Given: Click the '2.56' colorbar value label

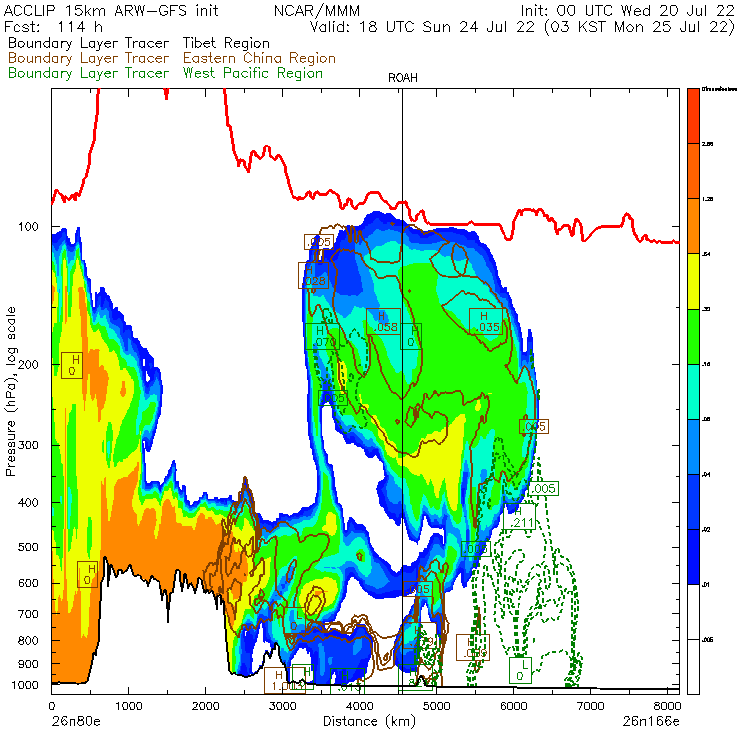Looking at the screenshot, I should click(x=707, y=144).
